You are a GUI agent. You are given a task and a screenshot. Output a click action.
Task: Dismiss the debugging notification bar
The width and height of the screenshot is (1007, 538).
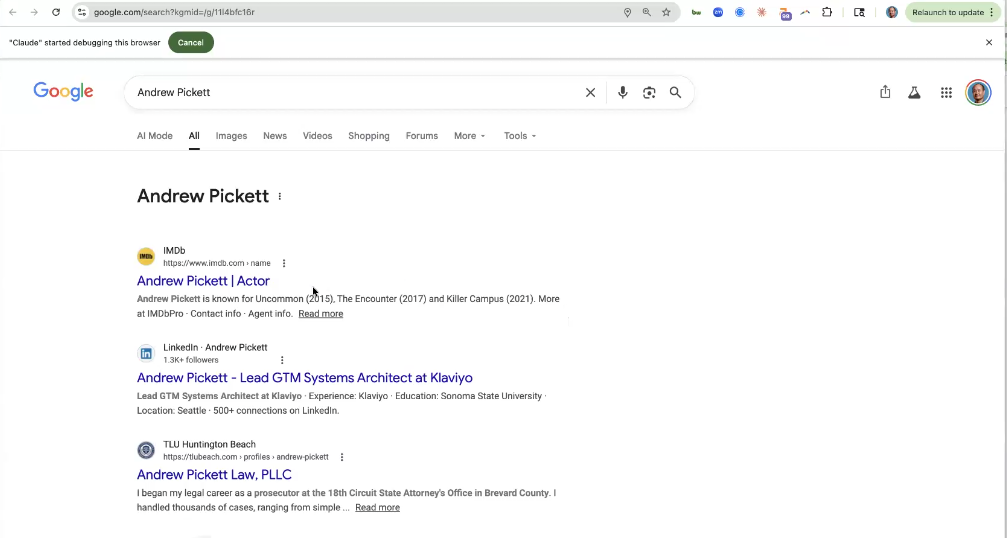989,42
